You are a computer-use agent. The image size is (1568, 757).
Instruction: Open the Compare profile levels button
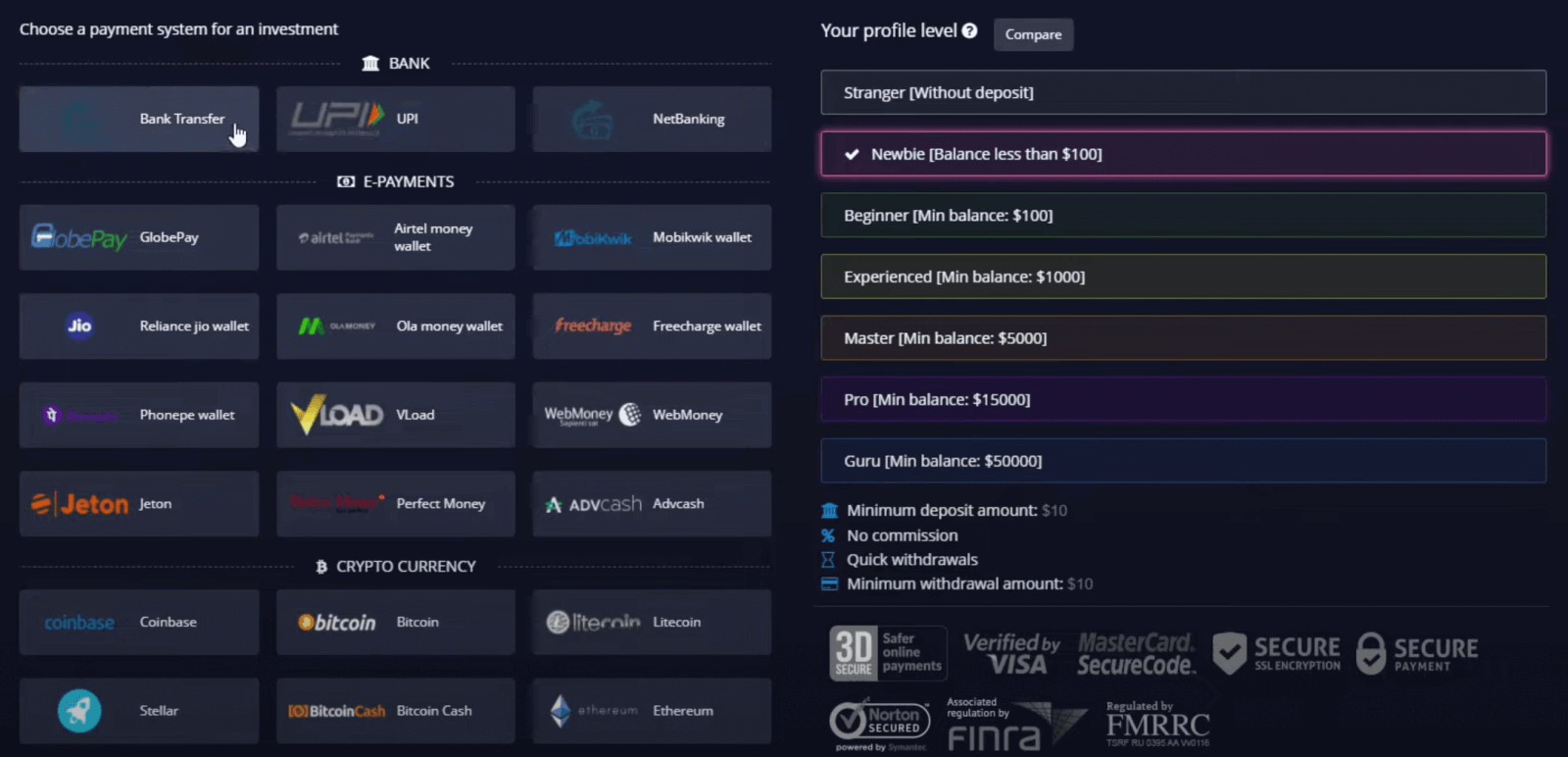[1033, 34]
